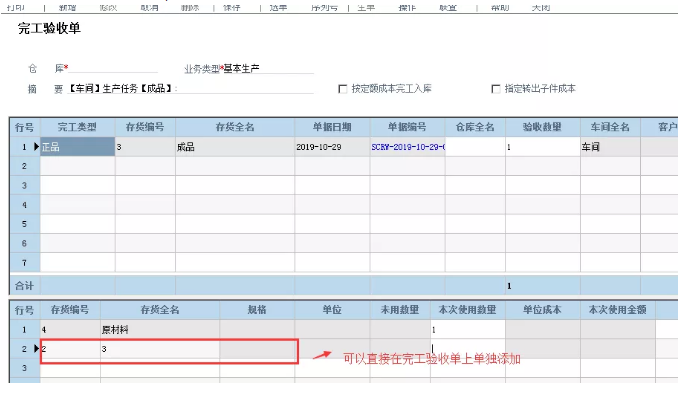Select the 合计 total row label
Screen dimensions: 694x403
(x=25, y=286)
